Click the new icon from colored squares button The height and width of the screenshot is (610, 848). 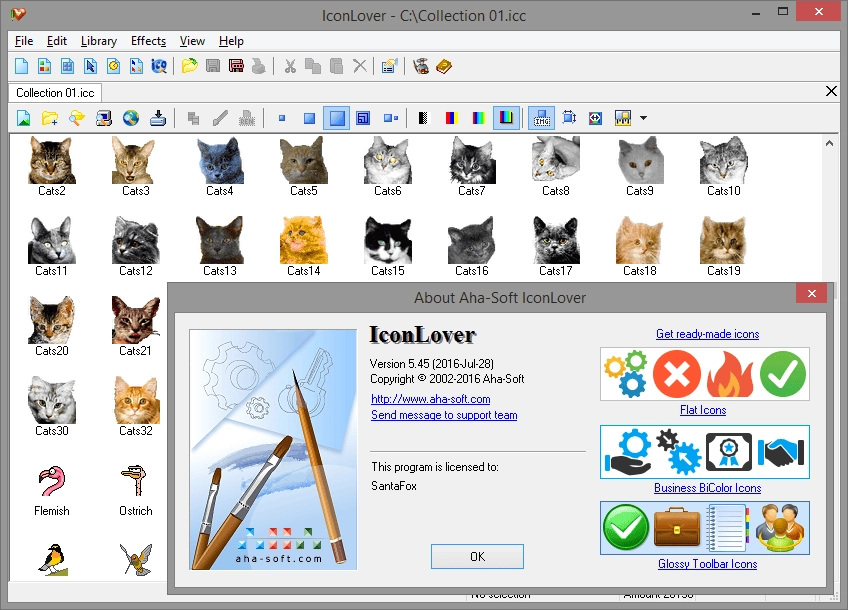44,66
